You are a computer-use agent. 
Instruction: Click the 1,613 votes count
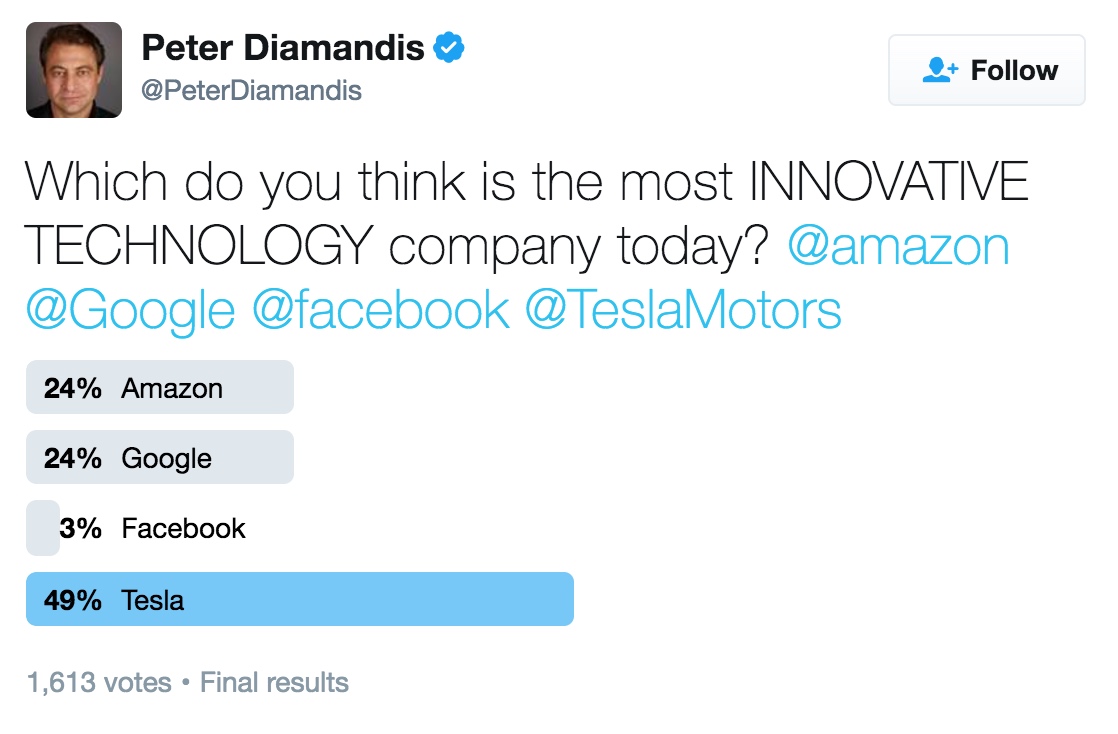pos(99,683)
